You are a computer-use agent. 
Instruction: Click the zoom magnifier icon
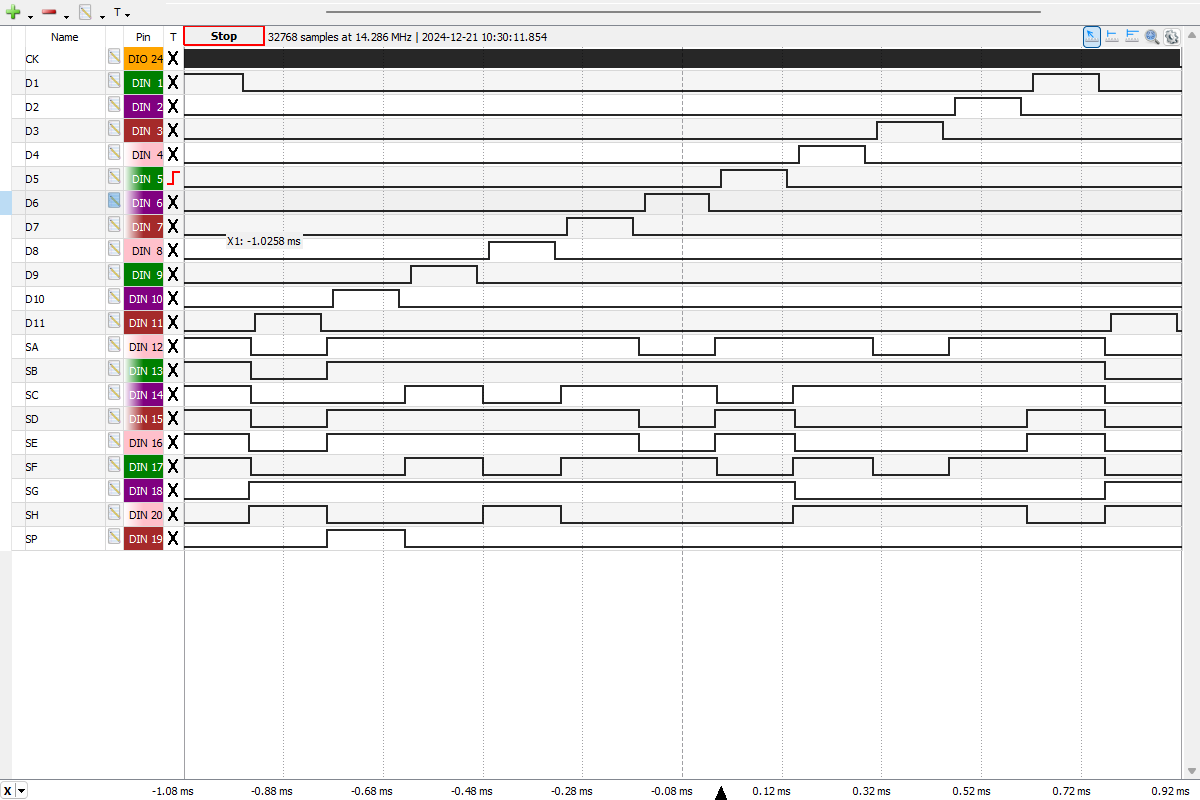[1152, 37]
